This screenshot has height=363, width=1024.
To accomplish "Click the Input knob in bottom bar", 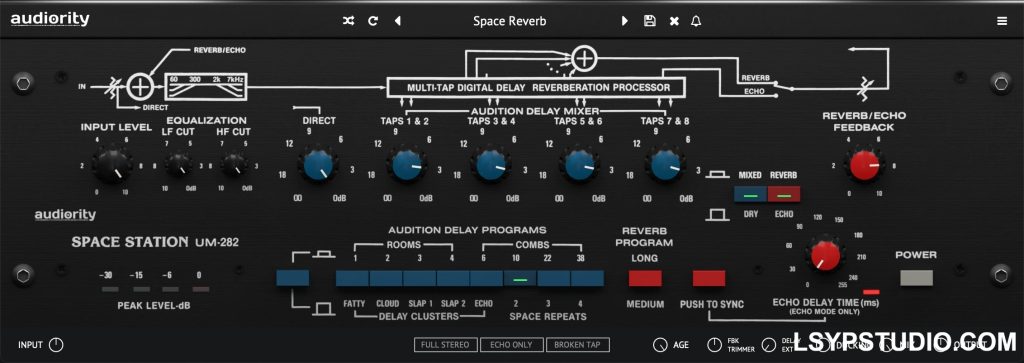I will click(x=56, y=345).
